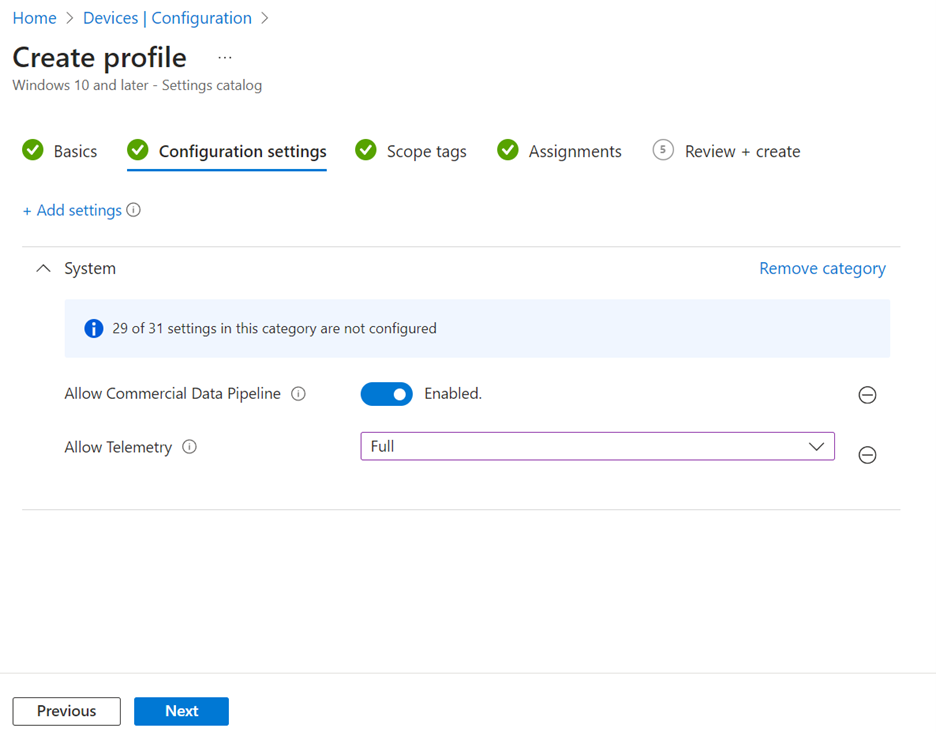Click the Remove category link

point(822,269)
